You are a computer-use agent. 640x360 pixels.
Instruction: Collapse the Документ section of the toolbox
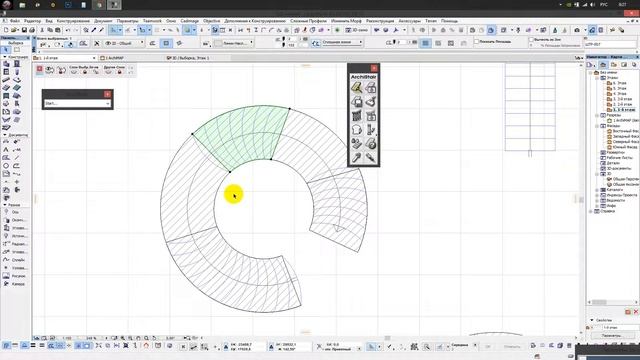(x=4, y=135)
